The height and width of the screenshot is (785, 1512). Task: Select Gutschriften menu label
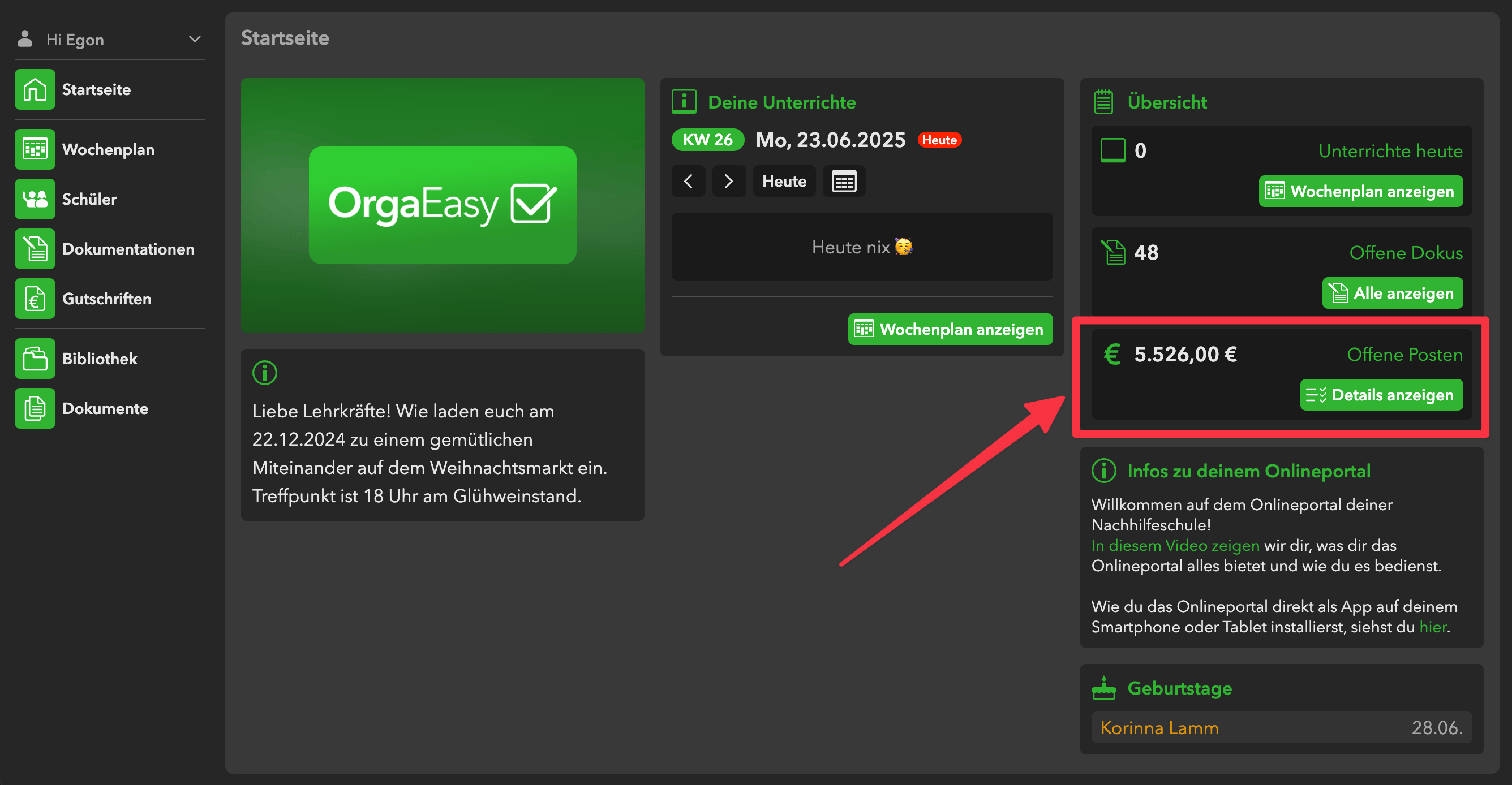coord(106,299)
